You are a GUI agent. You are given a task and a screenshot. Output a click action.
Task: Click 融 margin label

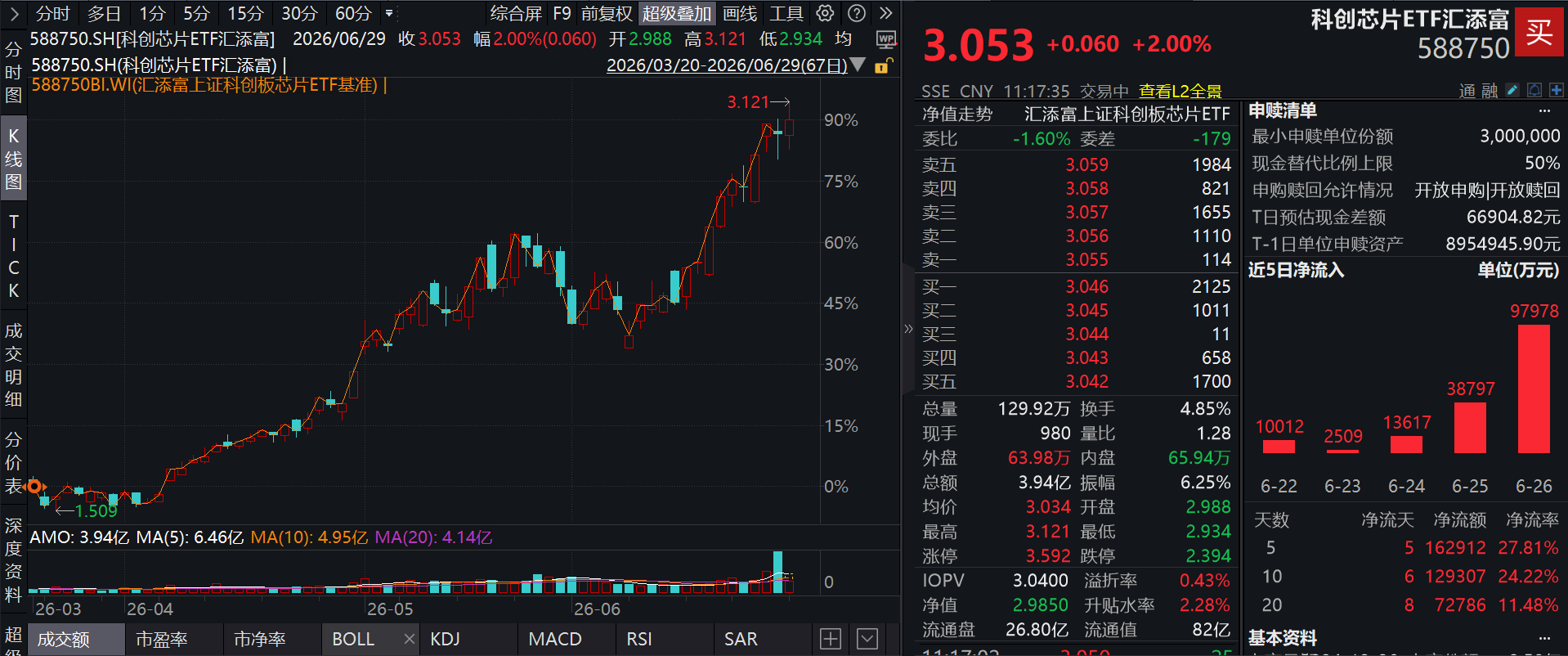(1489, 91)
